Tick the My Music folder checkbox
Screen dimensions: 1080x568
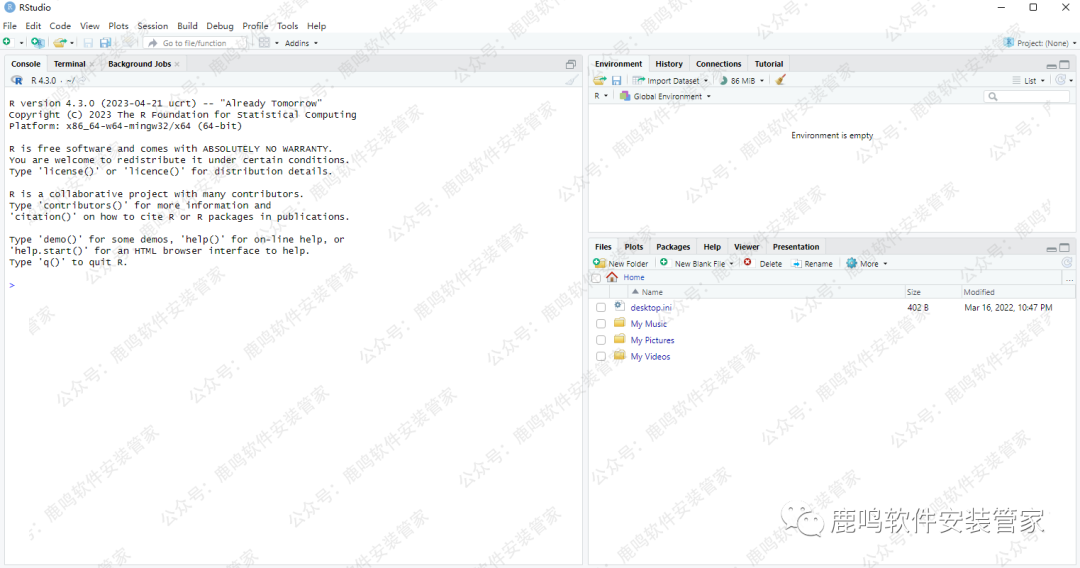(601, 324)
